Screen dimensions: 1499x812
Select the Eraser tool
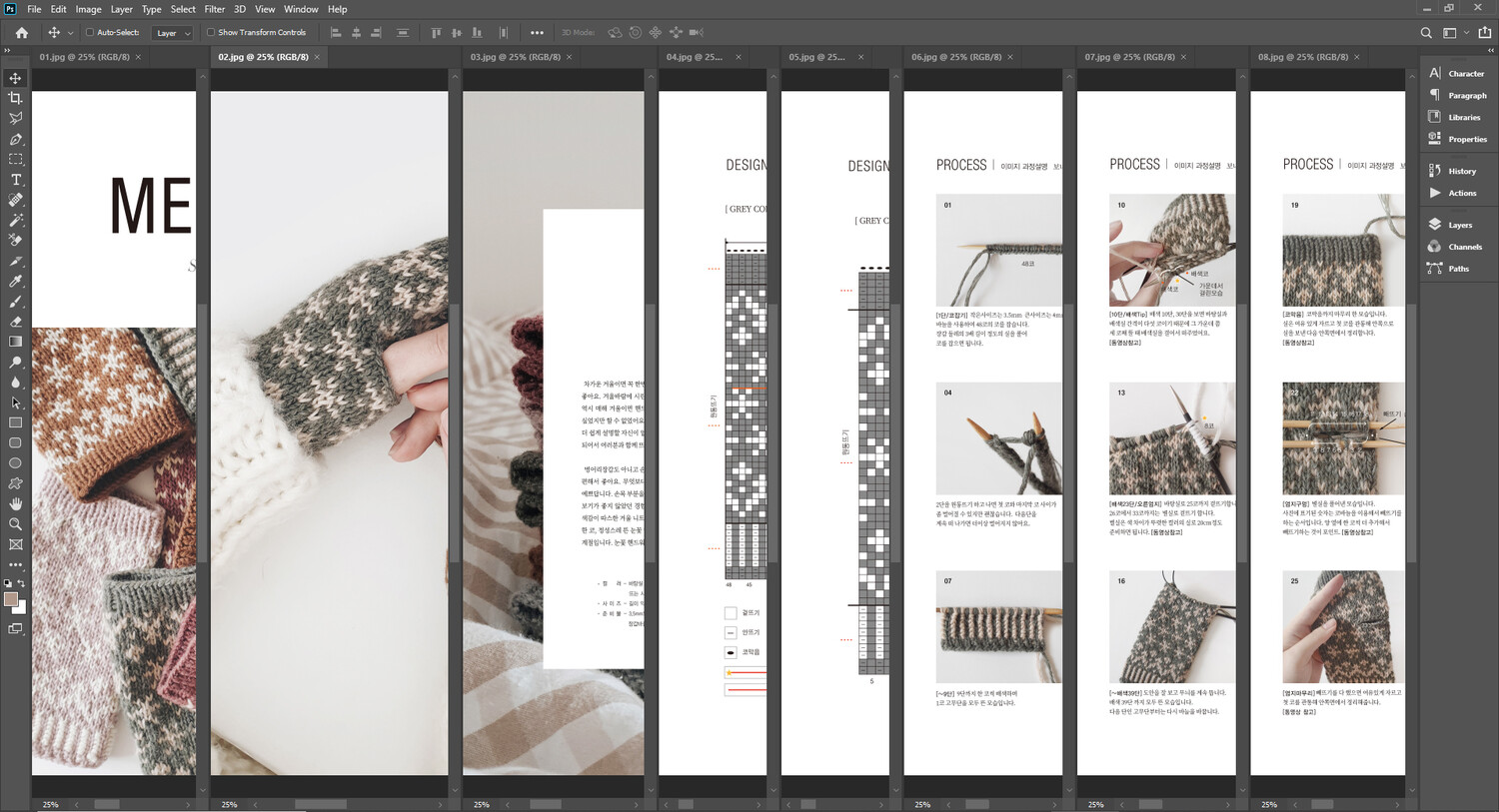pos(15,322)
